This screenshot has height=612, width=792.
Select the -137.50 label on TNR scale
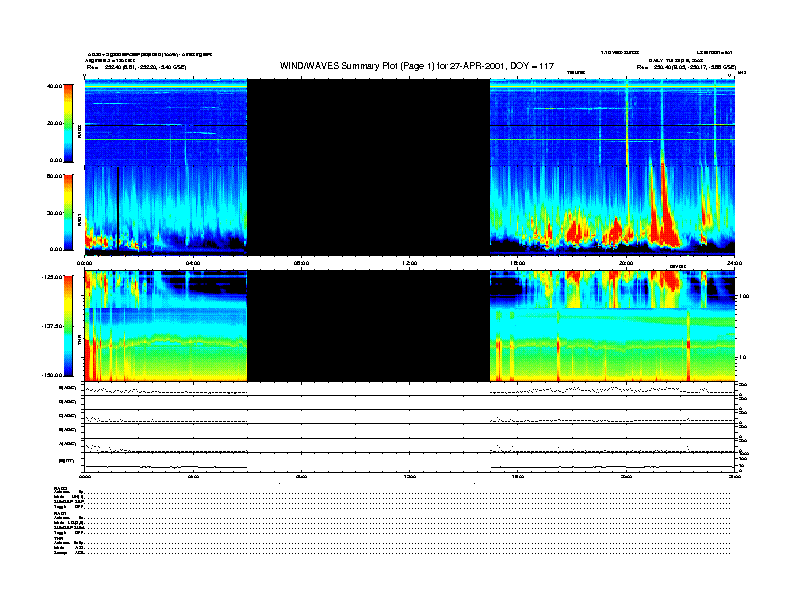pos(53,326)
